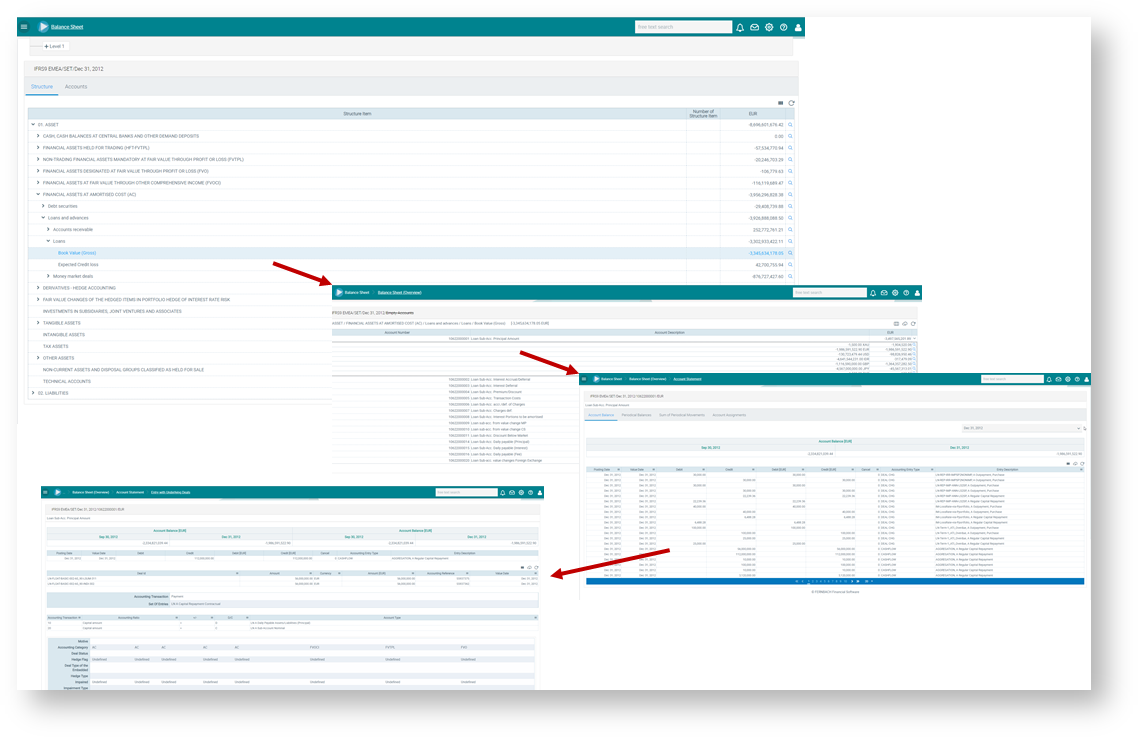1139x738 pixels.
Task: Click magnifier icon on Book Value (Gross) row
Action: click(790, 253)
